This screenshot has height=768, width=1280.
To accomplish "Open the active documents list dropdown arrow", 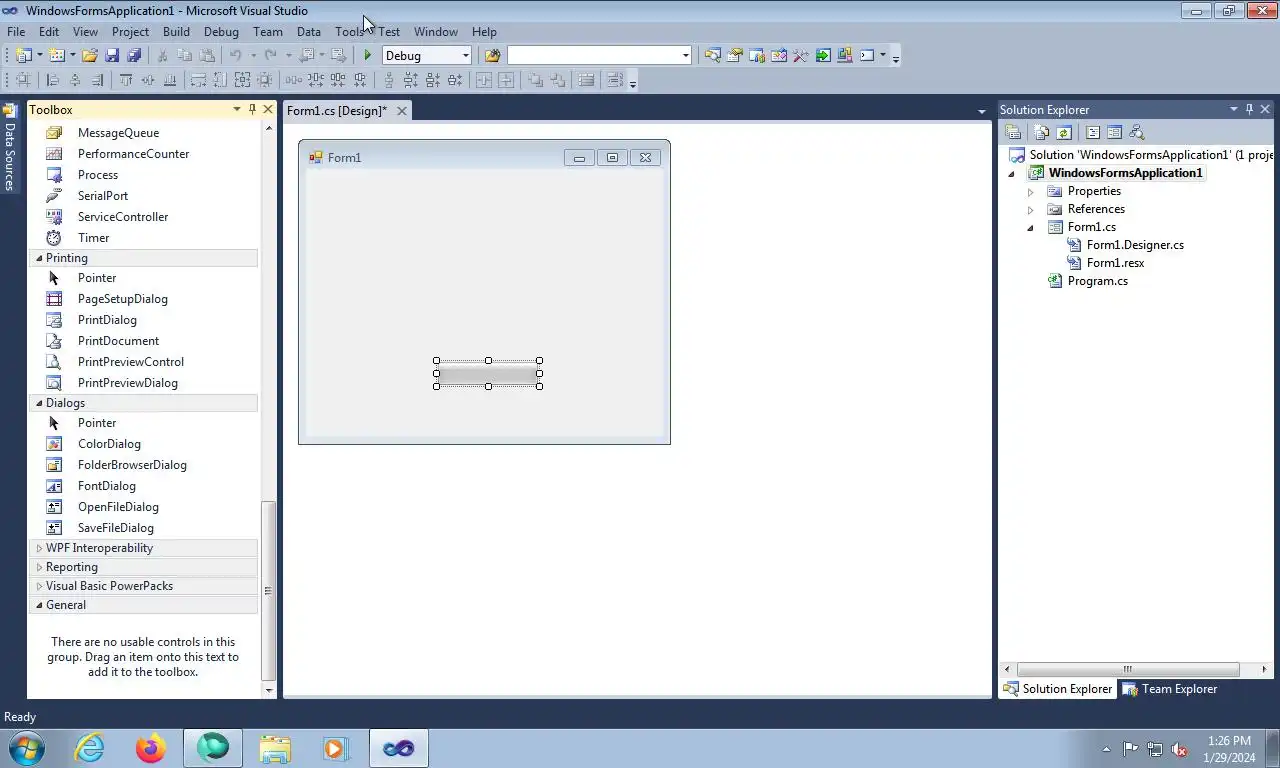I will (982, 111).
